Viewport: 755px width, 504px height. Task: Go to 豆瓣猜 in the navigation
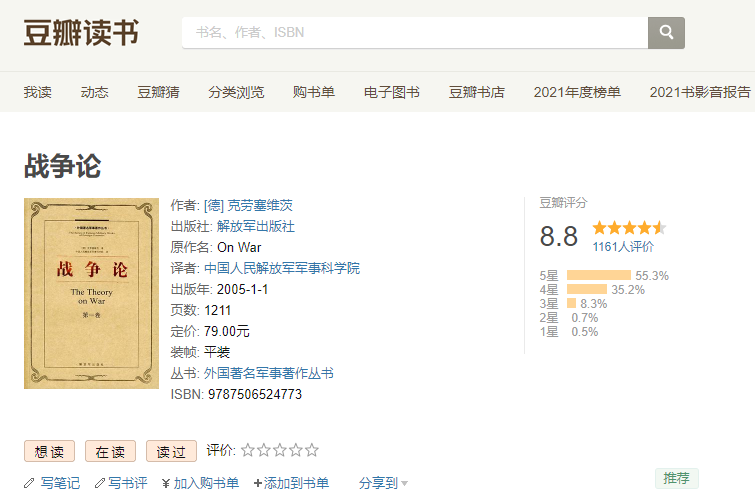pos(158,92)
